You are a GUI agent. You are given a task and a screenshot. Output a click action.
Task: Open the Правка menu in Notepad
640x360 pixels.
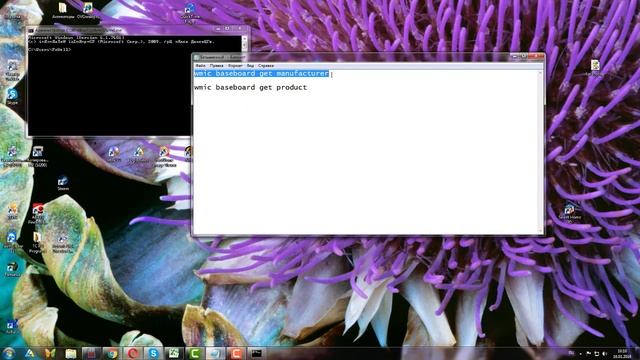(216, 65)
